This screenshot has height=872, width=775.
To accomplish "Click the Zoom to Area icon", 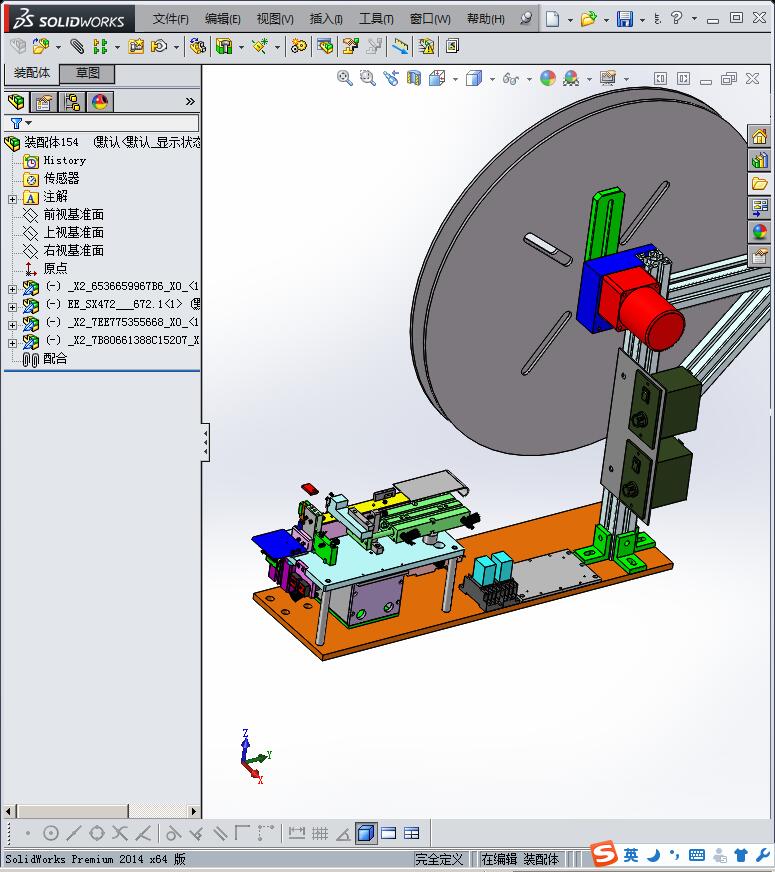I will coord(367,78).
